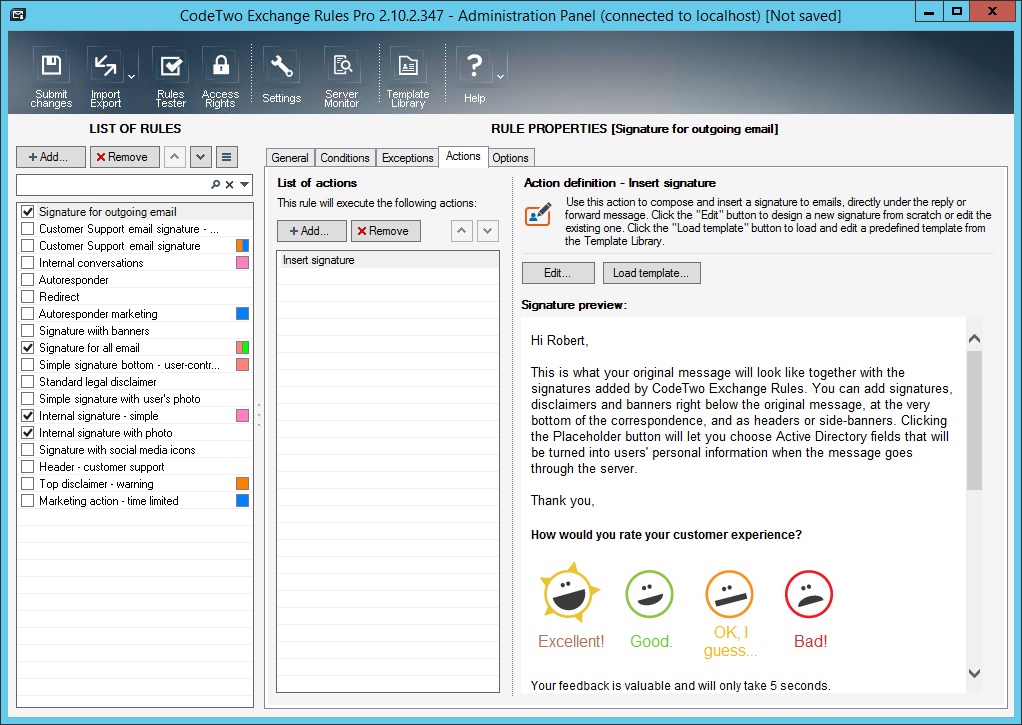Select the Actions tab

(x=463, y=156)
